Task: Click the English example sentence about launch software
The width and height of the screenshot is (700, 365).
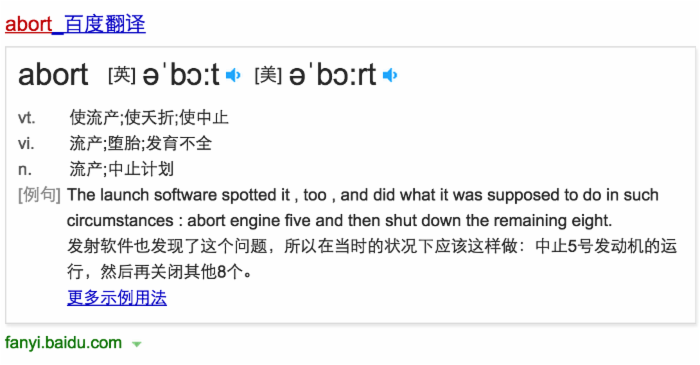Action: 363,208
